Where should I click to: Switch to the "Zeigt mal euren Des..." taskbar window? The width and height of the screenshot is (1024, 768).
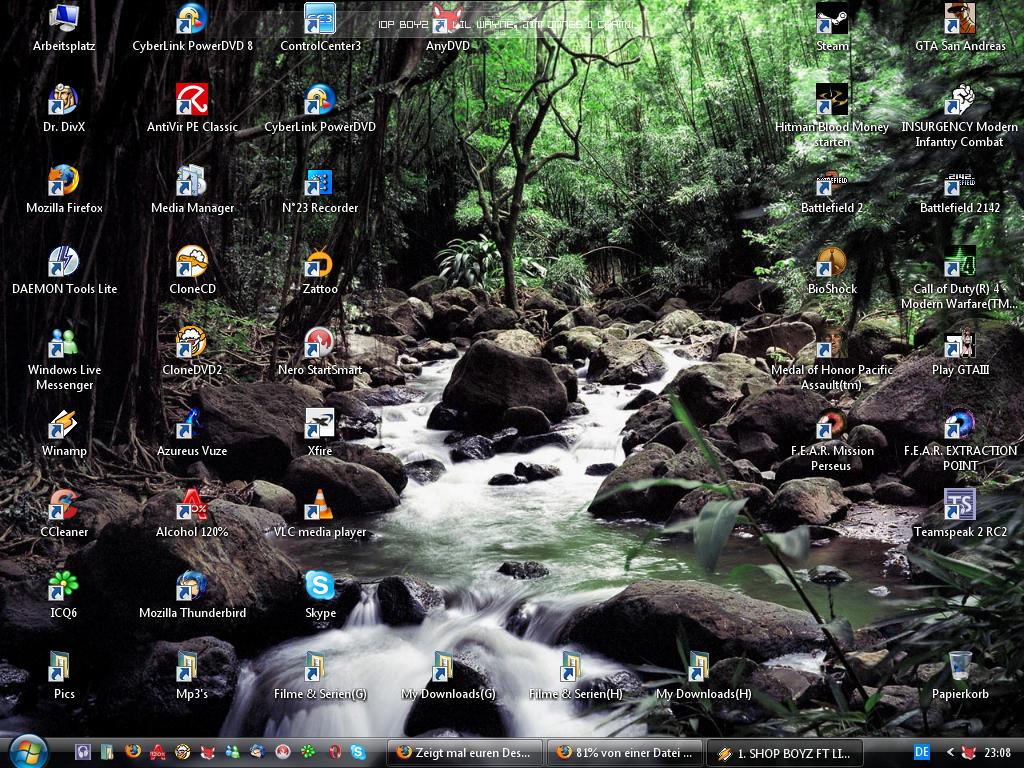click(x=465, y=752)
